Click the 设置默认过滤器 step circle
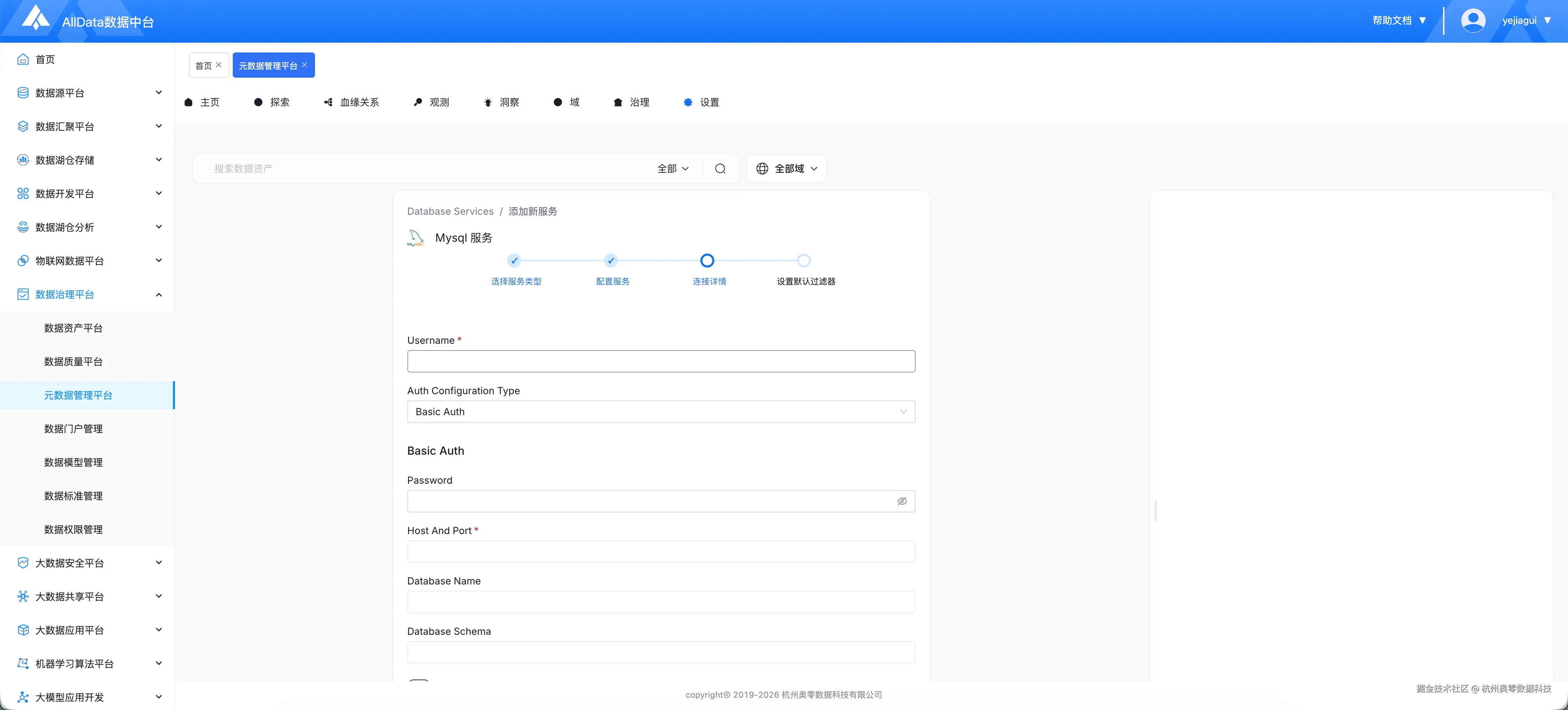Viewport: 1568px width, 710px height. [x=804, y=261]
